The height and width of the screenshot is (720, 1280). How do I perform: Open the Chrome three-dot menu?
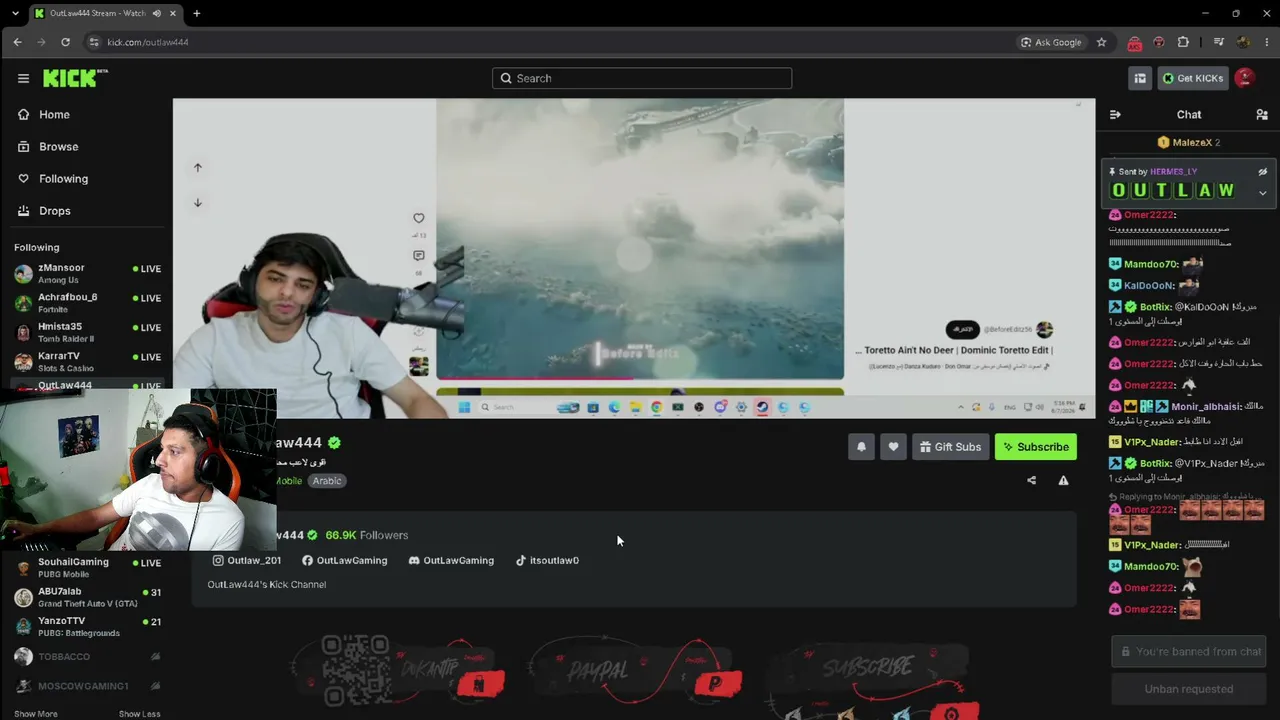tap(1267, 42)
